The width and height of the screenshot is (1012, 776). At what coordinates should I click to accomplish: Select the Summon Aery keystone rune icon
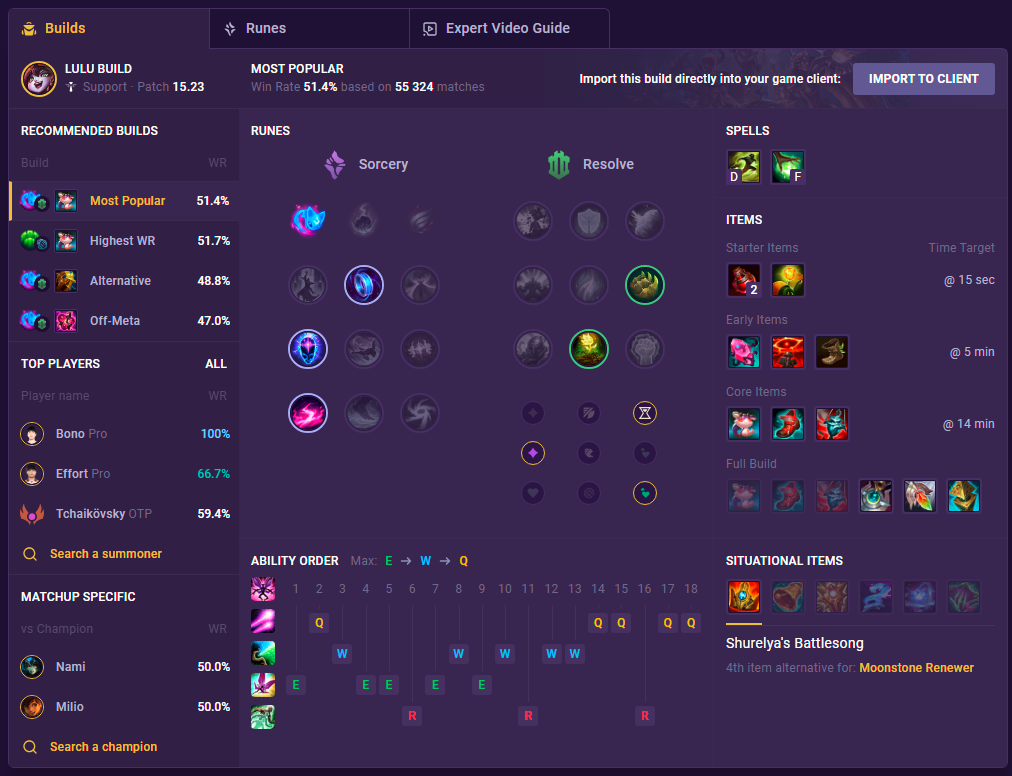pos(308,221)
